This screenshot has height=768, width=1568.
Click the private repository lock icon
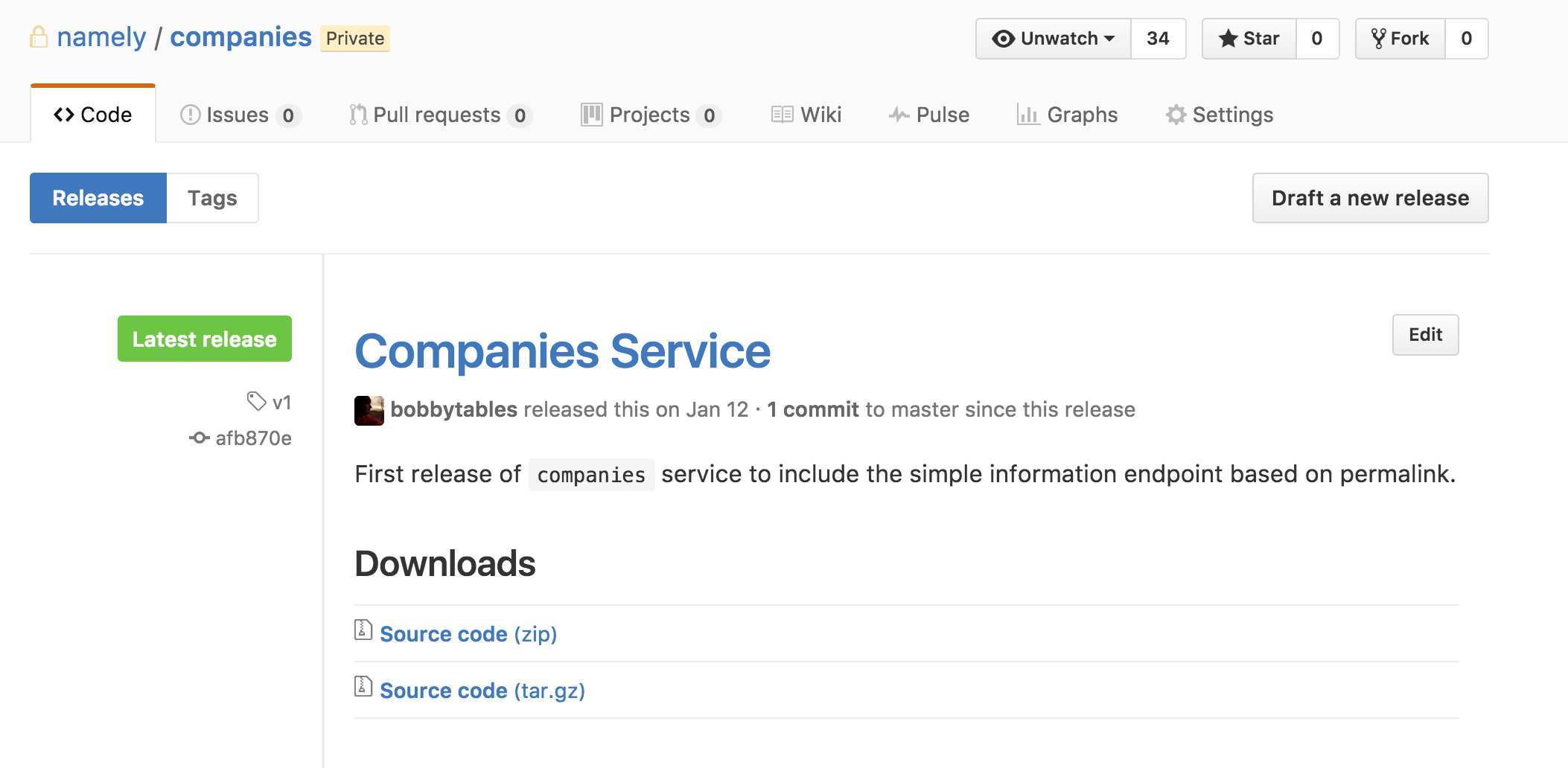point(39,37)
